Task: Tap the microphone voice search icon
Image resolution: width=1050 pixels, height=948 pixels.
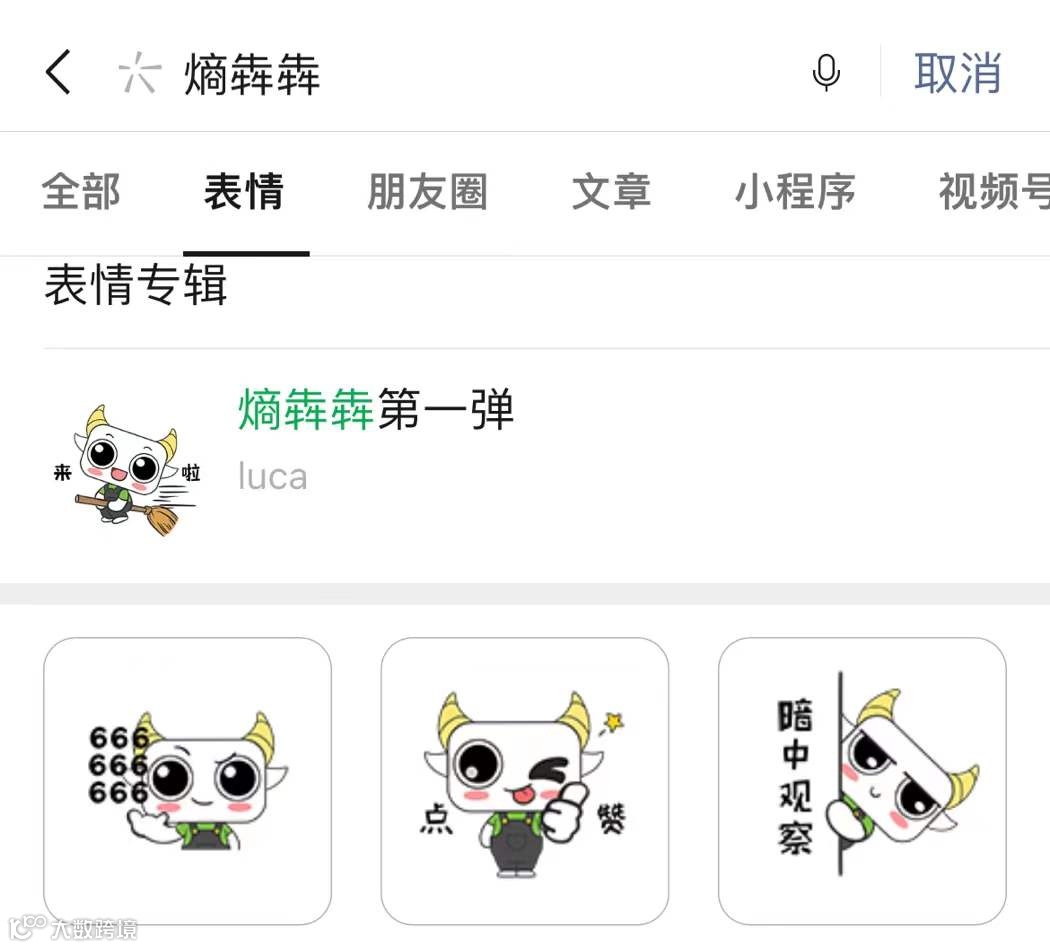Action: [x=826, y=72]
